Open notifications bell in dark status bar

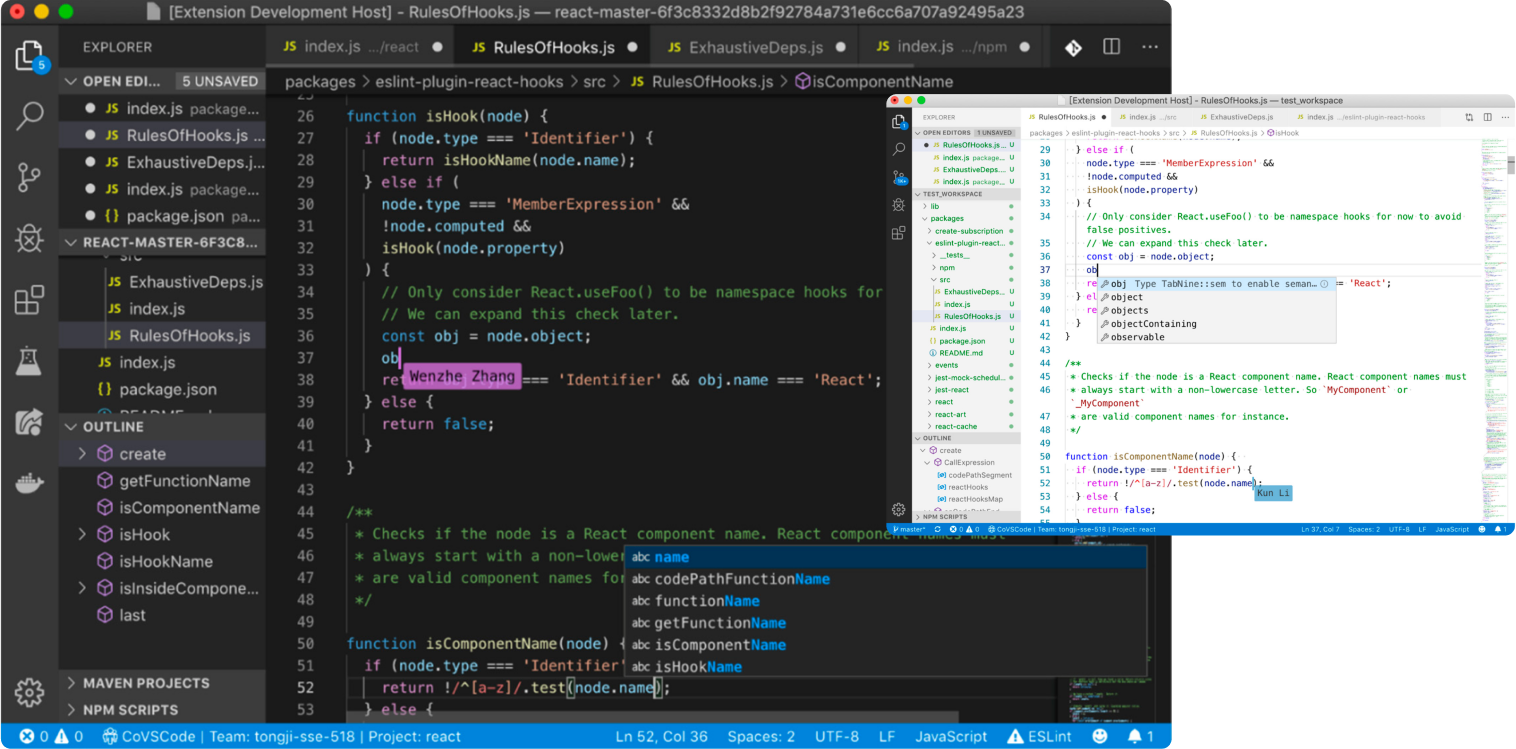point(1141,736)
